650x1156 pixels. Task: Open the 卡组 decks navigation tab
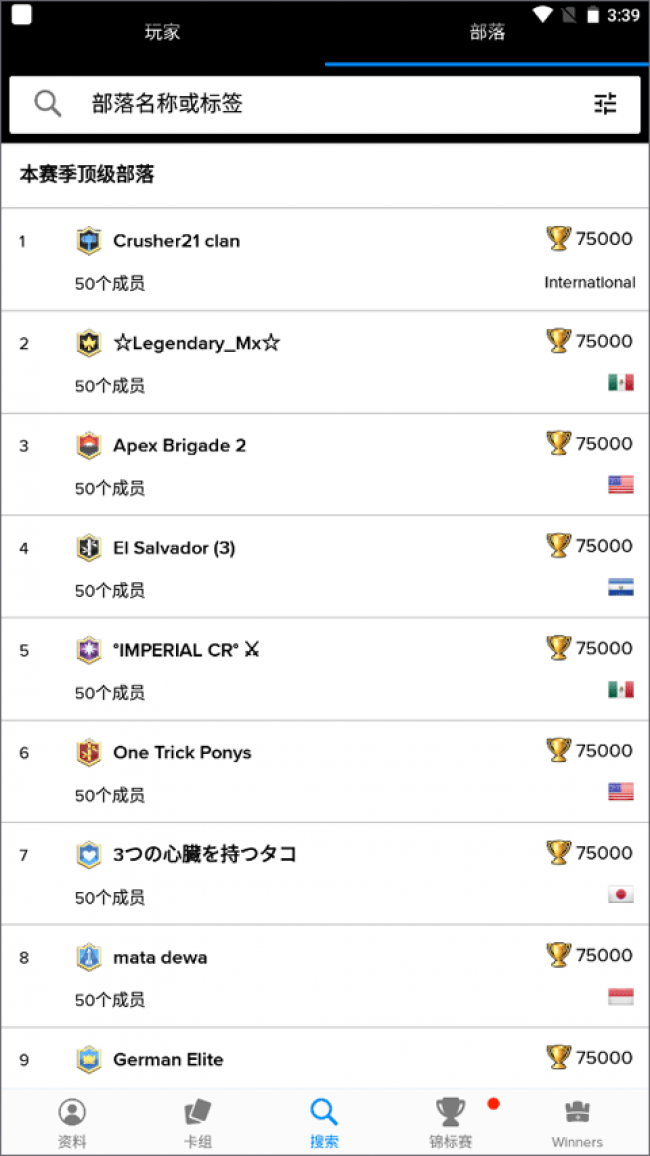tap(197, 1122)
